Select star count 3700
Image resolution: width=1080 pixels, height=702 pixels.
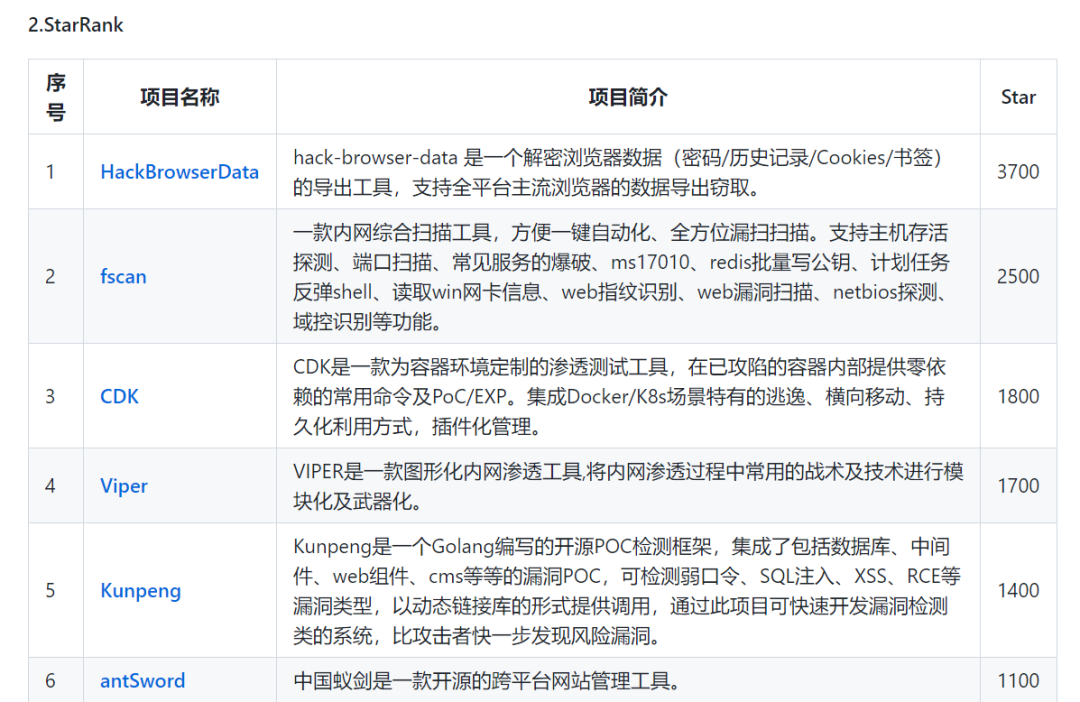(x=1018, y=172)
